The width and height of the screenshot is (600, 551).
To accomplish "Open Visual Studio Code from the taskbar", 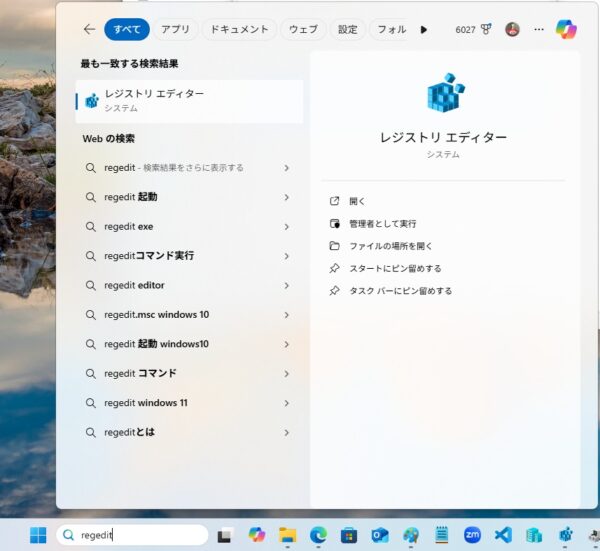I will (503, 535).
